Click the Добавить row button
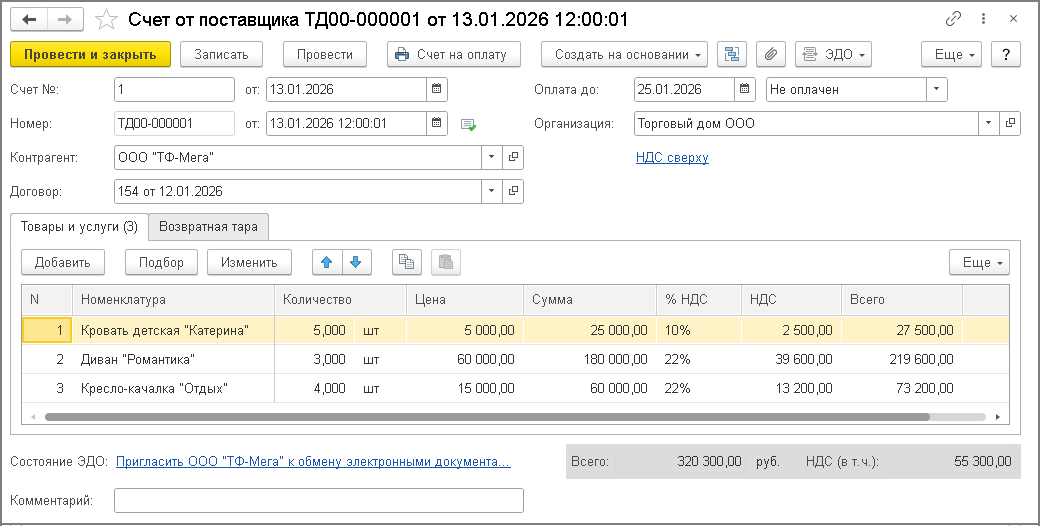The width and height of the screenshot is (1040, 526). point(62,262)
